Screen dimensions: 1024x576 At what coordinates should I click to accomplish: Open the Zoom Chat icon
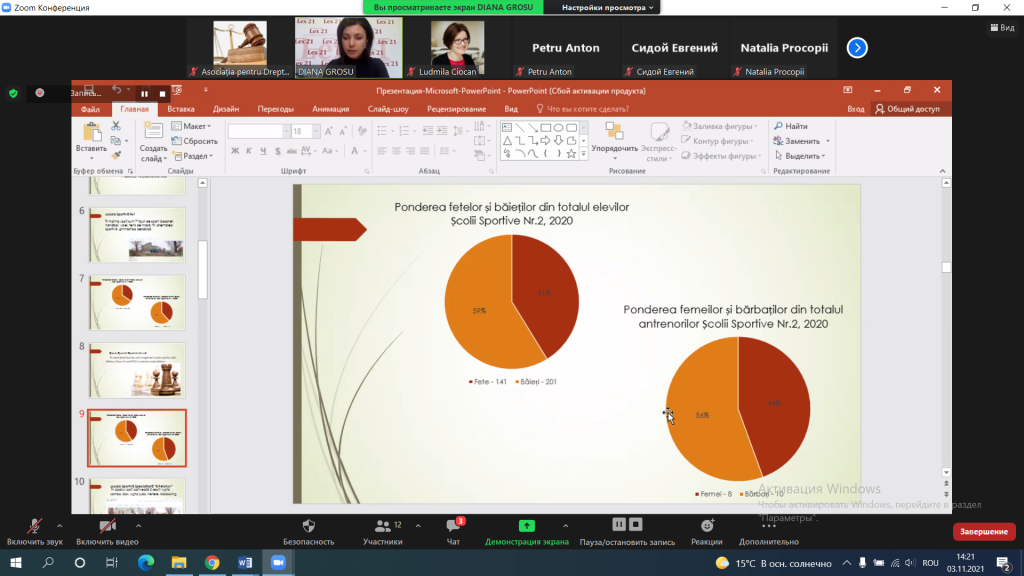click(x=453, y=526)
